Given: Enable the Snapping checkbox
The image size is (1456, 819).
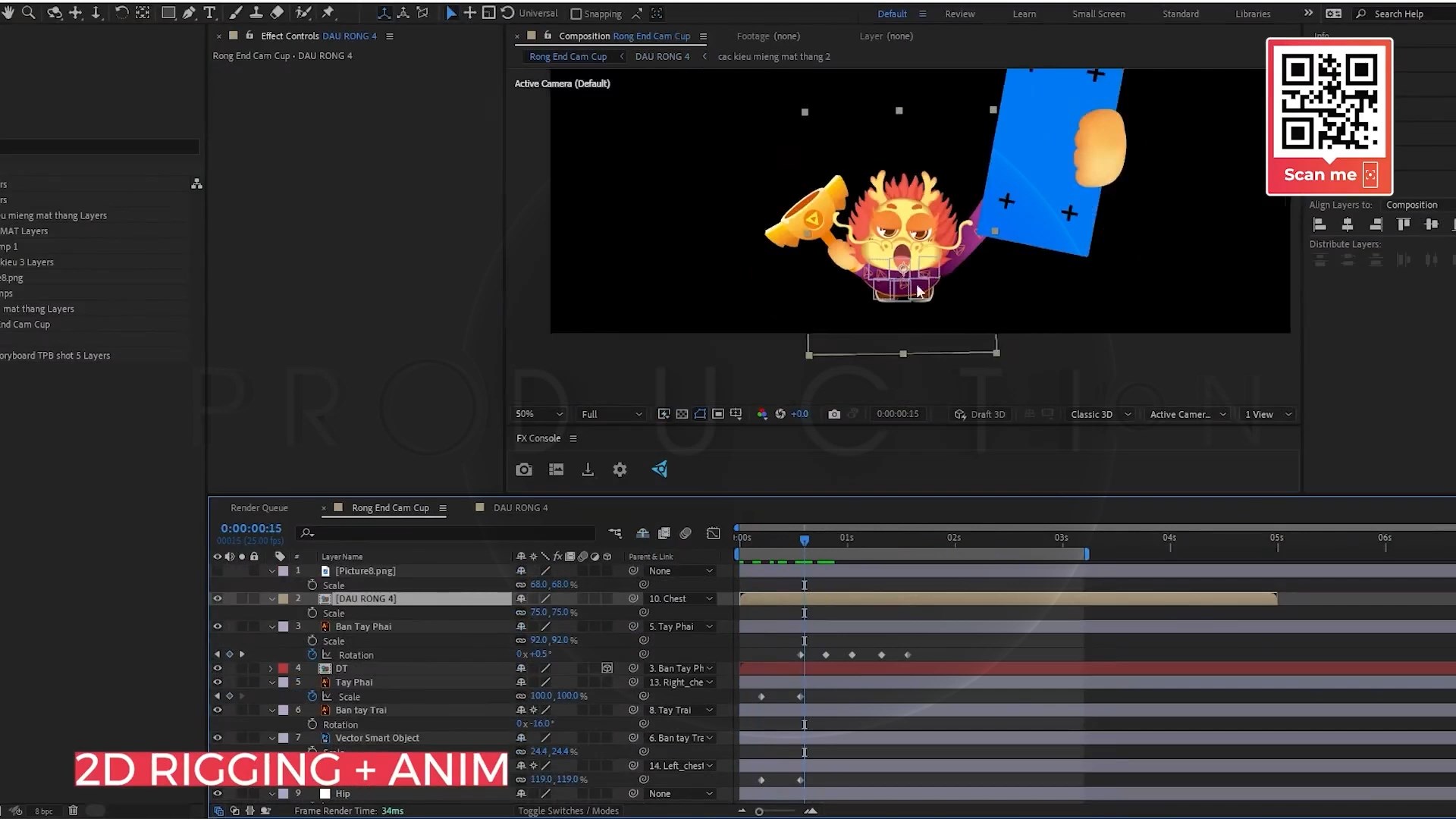Looking at the screenshot, I should [x=576, y=14].
